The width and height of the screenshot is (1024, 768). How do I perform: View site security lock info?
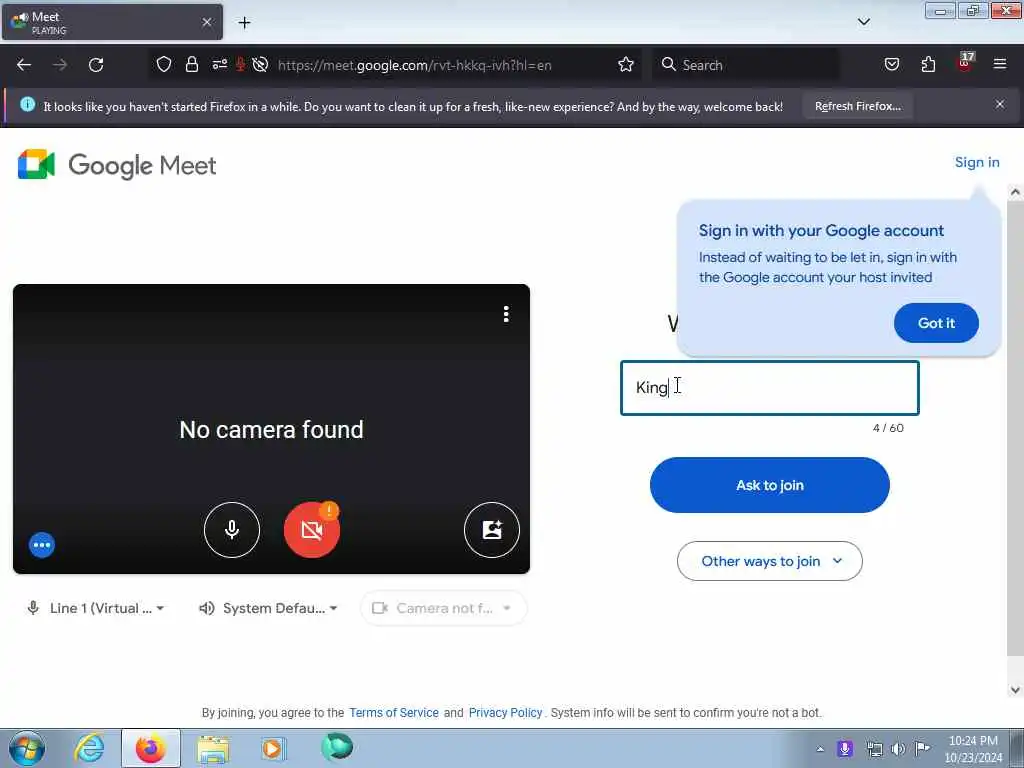(x=191, y=65)
